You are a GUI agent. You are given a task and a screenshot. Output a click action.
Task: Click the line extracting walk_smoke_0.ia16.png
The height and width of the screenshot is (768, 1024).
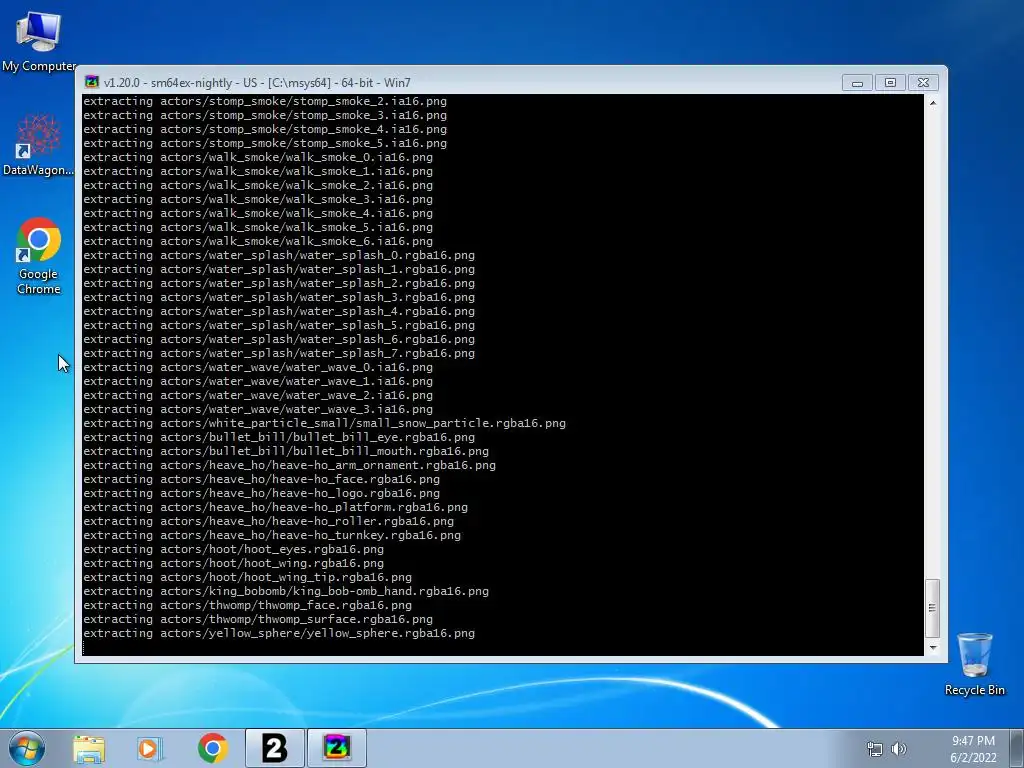coord(258,157)
